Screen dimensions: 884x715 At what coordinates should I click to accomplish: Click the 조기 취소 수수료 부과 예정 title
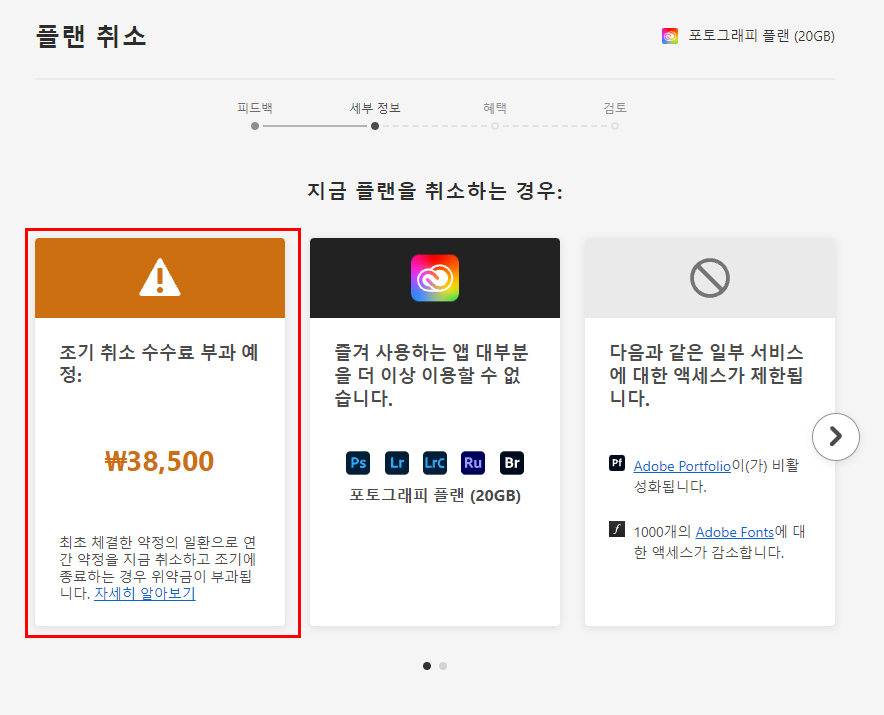159,363
